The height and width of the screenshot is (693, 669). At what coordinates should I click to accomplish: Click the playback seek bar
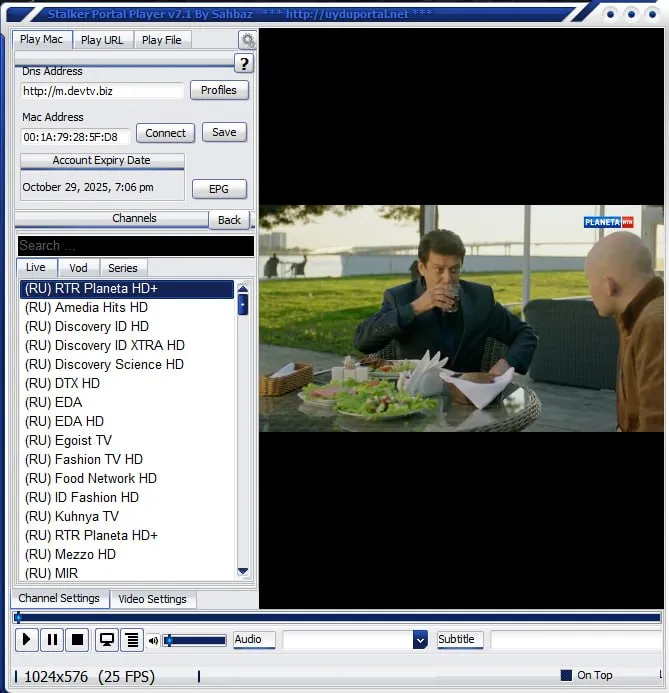(x=337, y=617)
